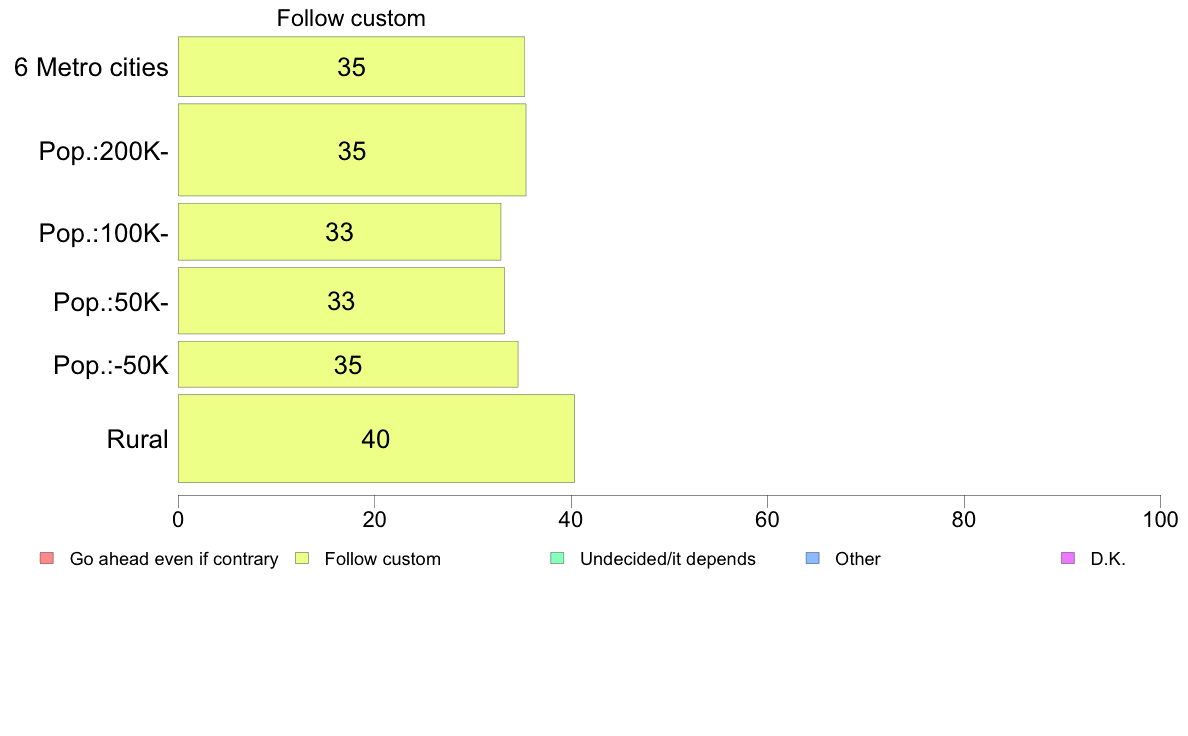Select the 6 Metro cities bar
Viewport: 1188px width, 736px height.
352,67
